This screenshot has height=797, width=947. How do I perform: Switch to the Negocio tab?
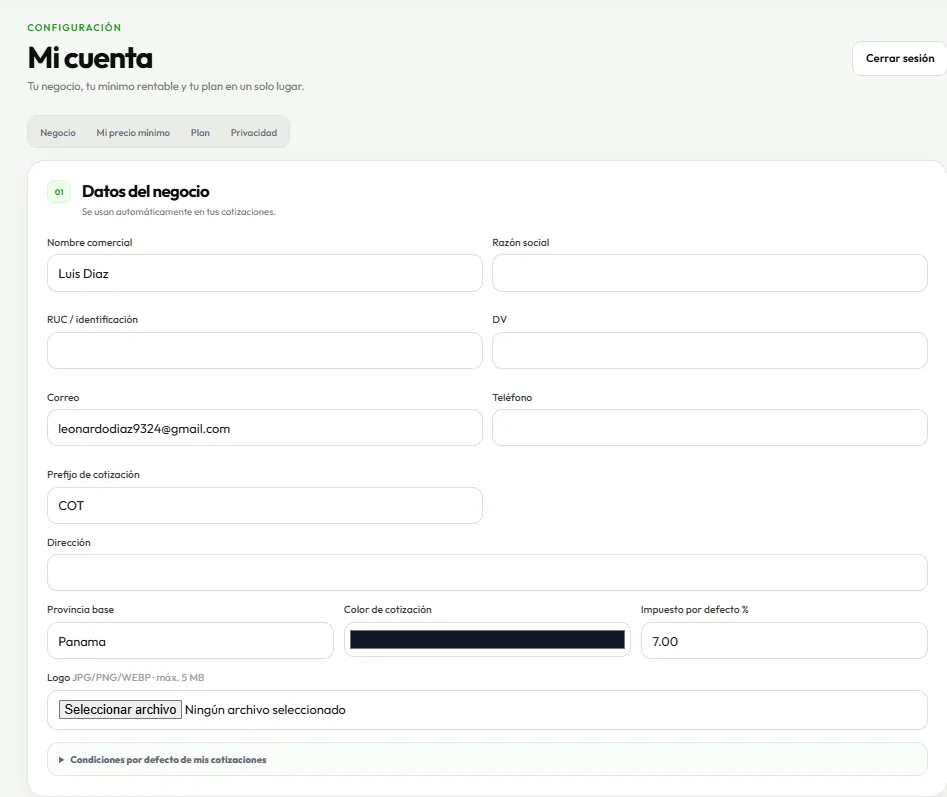tap(58, 132)
